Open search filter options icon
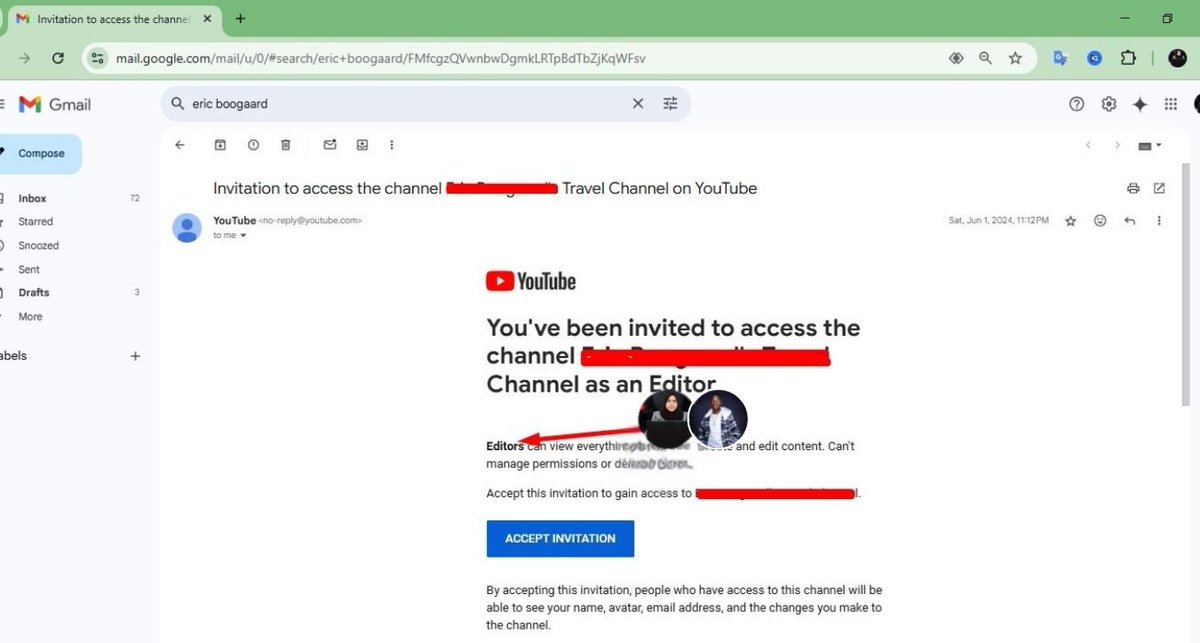Viewport: 1200px width, 643px height. [x=670, y=103]
